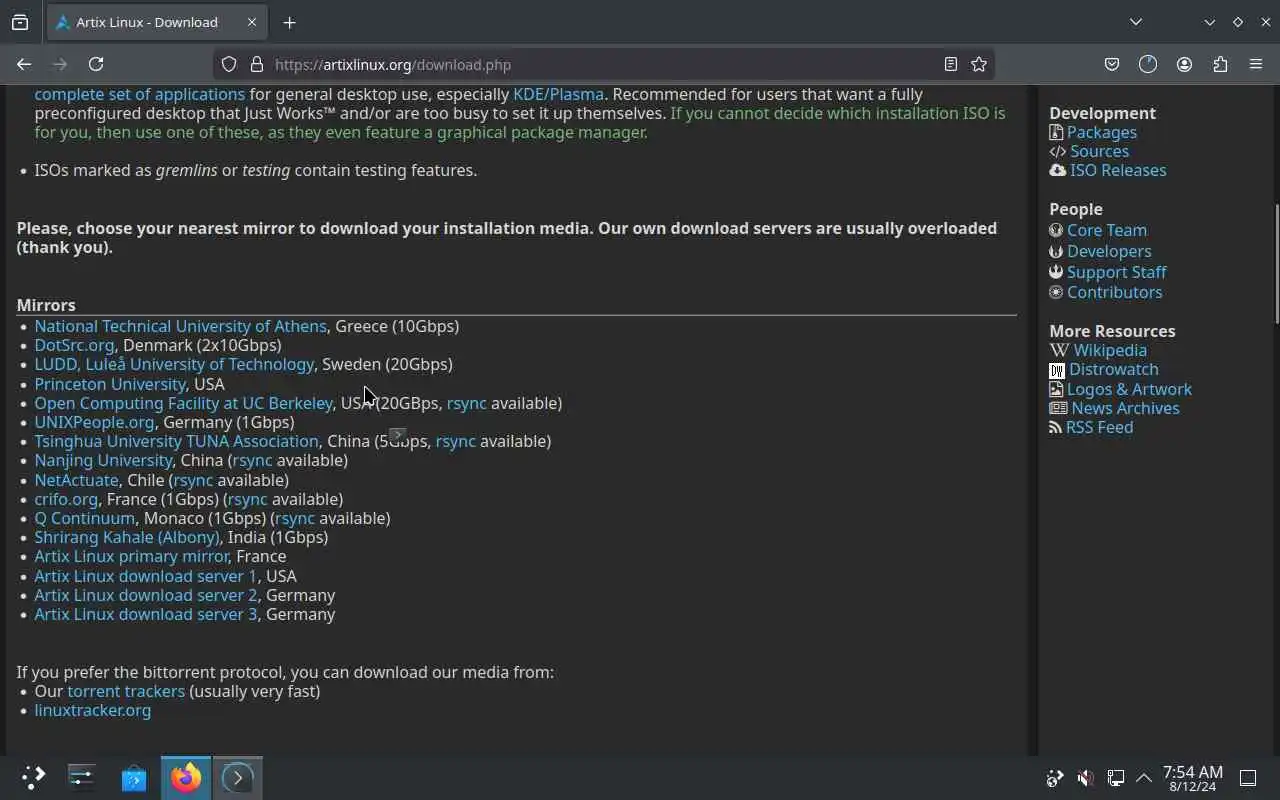Open Logos & Artwork sidebar link
The image size is (1280, 800).
click(x=1129, y=389)
